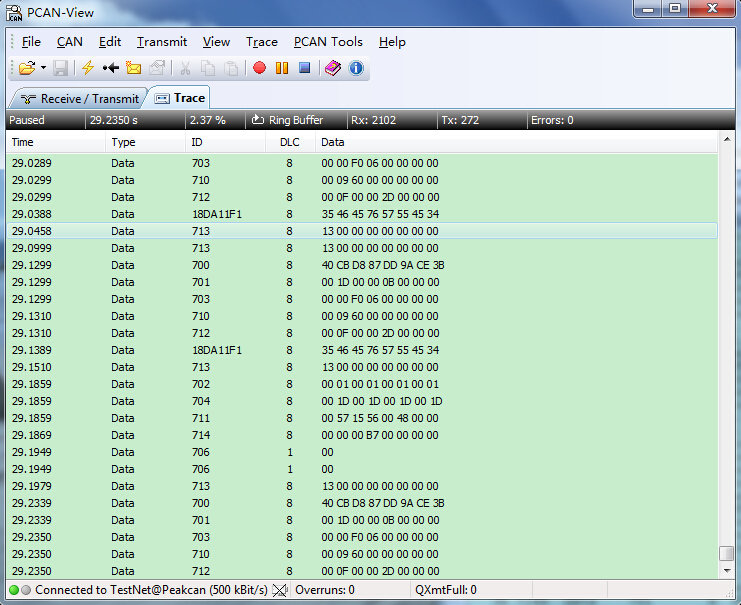Open the PCAN Tools menu
The image size is (741, 605).
coord(328,42)
